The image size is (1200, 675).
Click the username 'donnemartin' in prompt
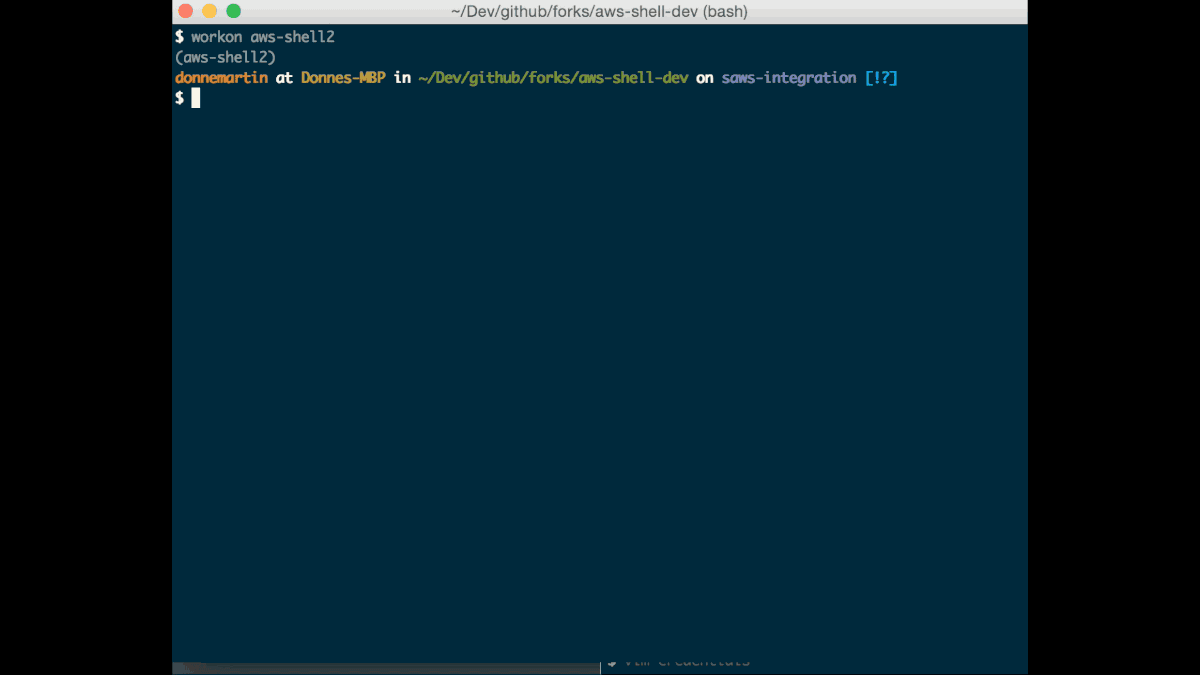click(221, 77)
